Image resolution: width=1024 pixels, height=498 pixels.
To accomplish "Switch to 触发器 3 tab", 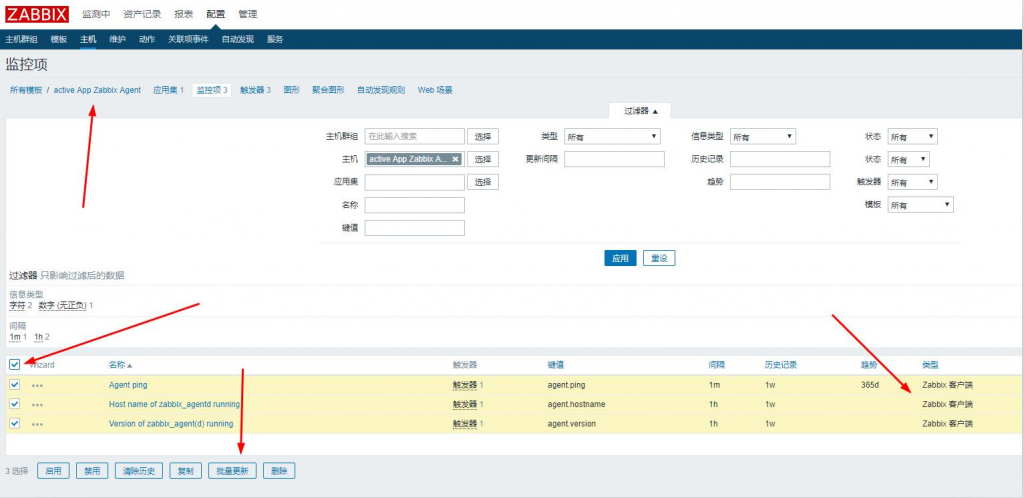I will 255,90.
